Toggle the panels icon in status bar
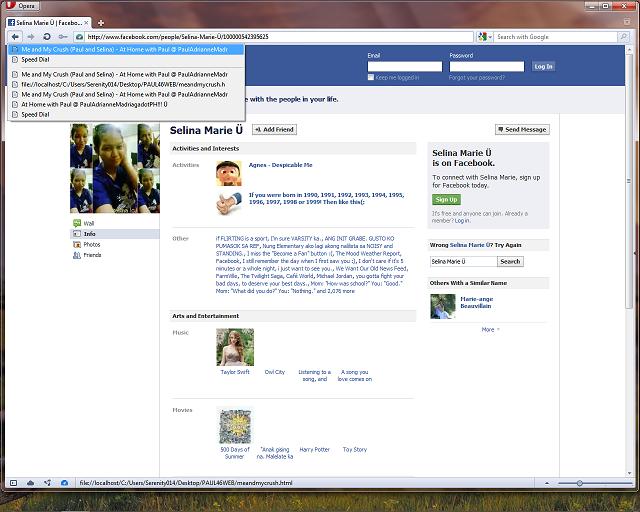The width and height of the screenshot is (640, 512). point(13,483)
